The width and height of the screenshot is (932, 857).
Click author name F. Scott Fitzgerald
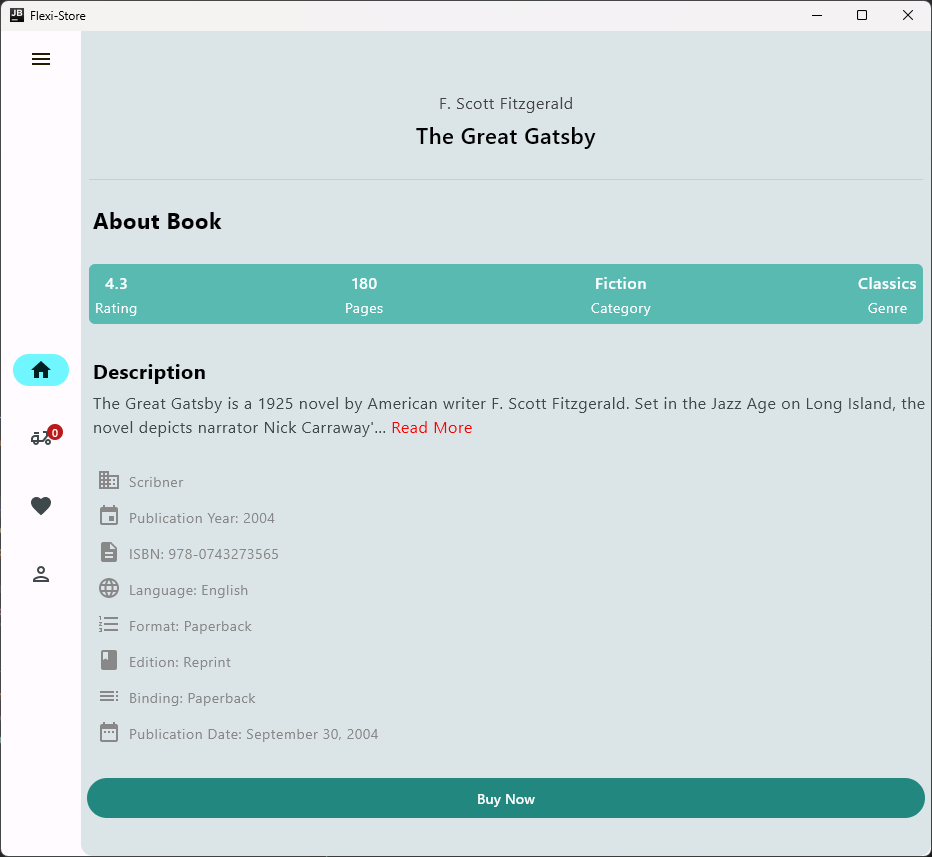506,104
